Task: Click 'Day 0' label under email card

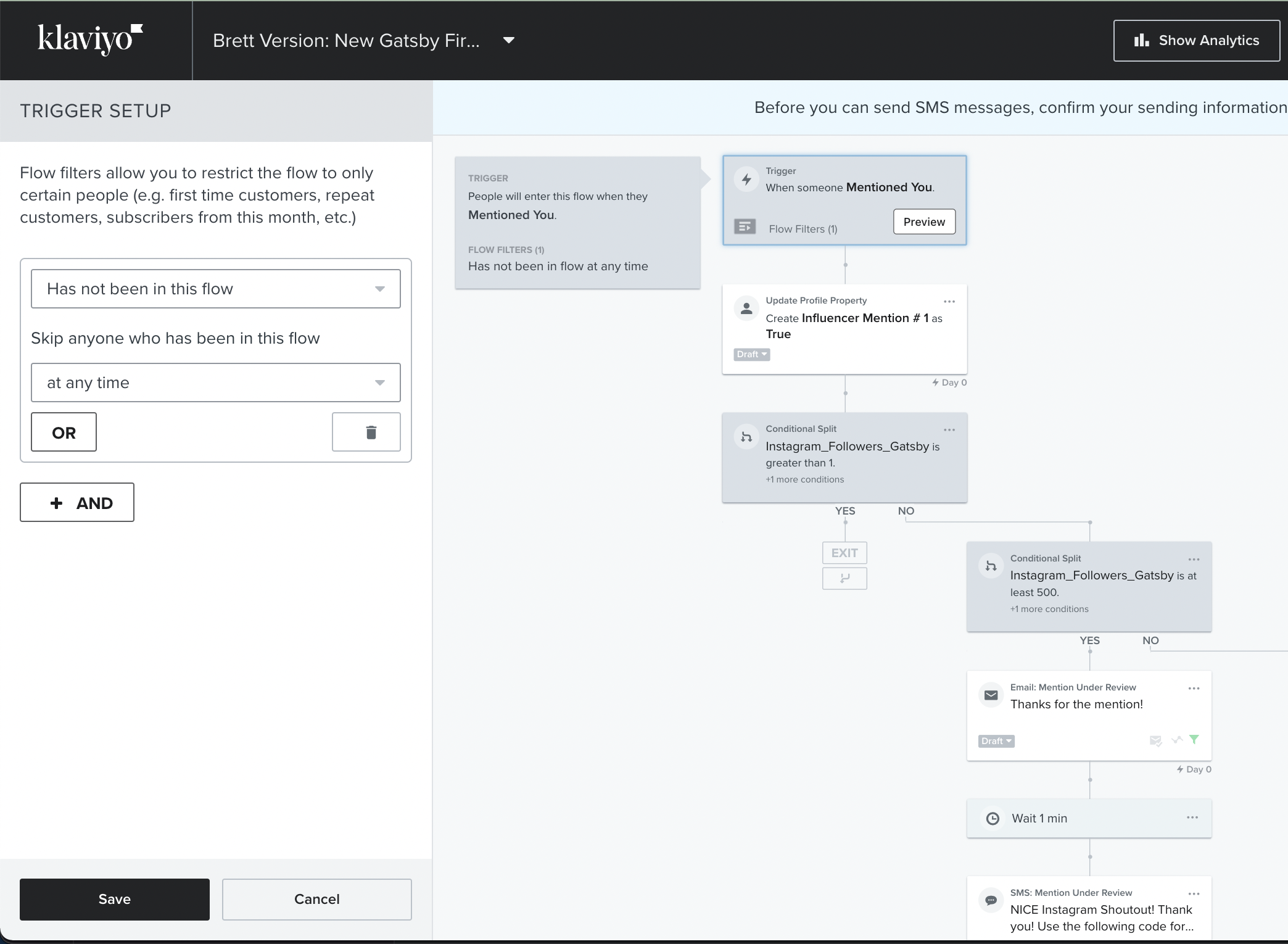Action: (x=1194, y=769)
